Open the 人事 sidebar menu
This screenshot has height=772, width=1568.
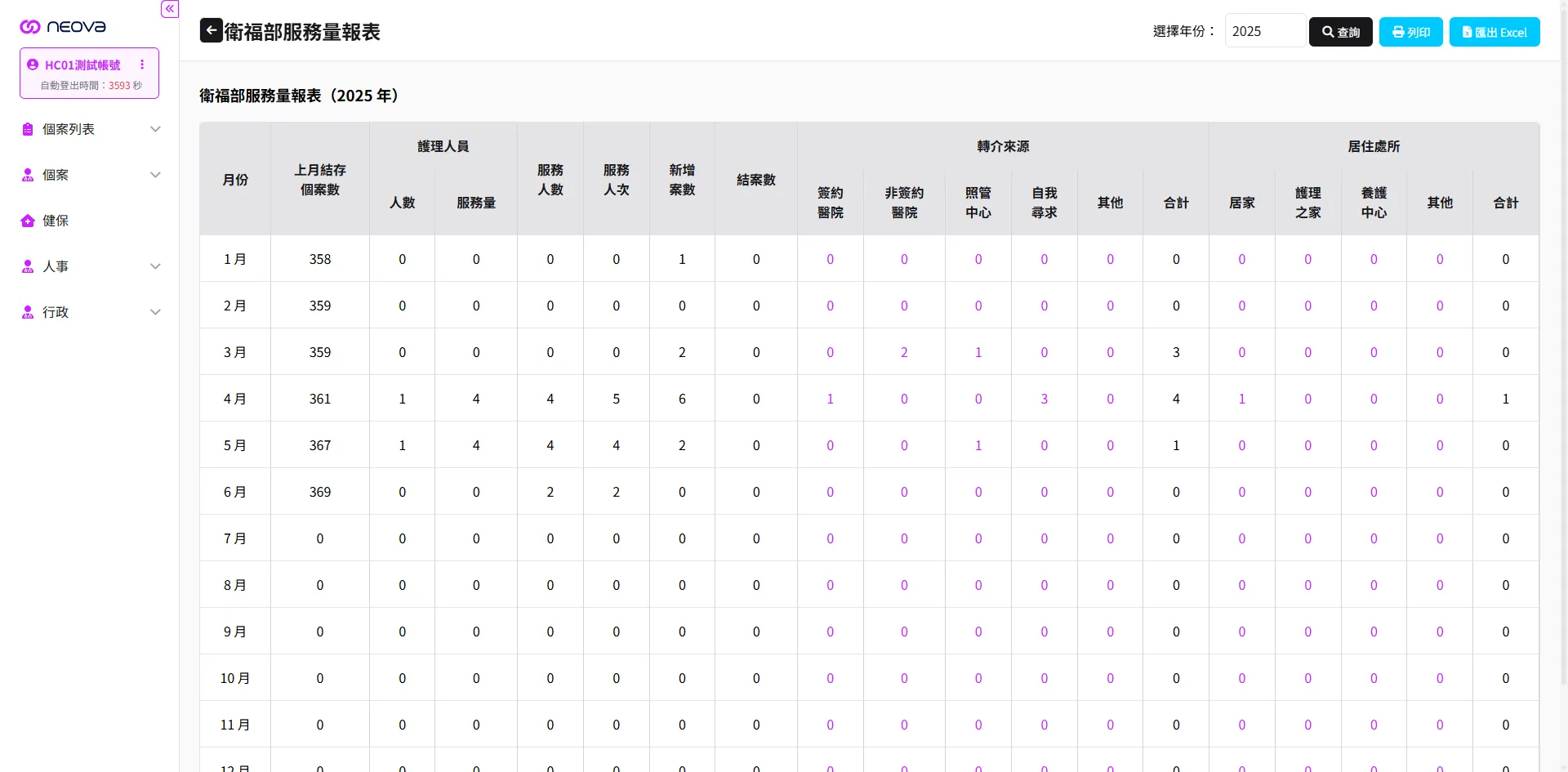click(90, 266)
